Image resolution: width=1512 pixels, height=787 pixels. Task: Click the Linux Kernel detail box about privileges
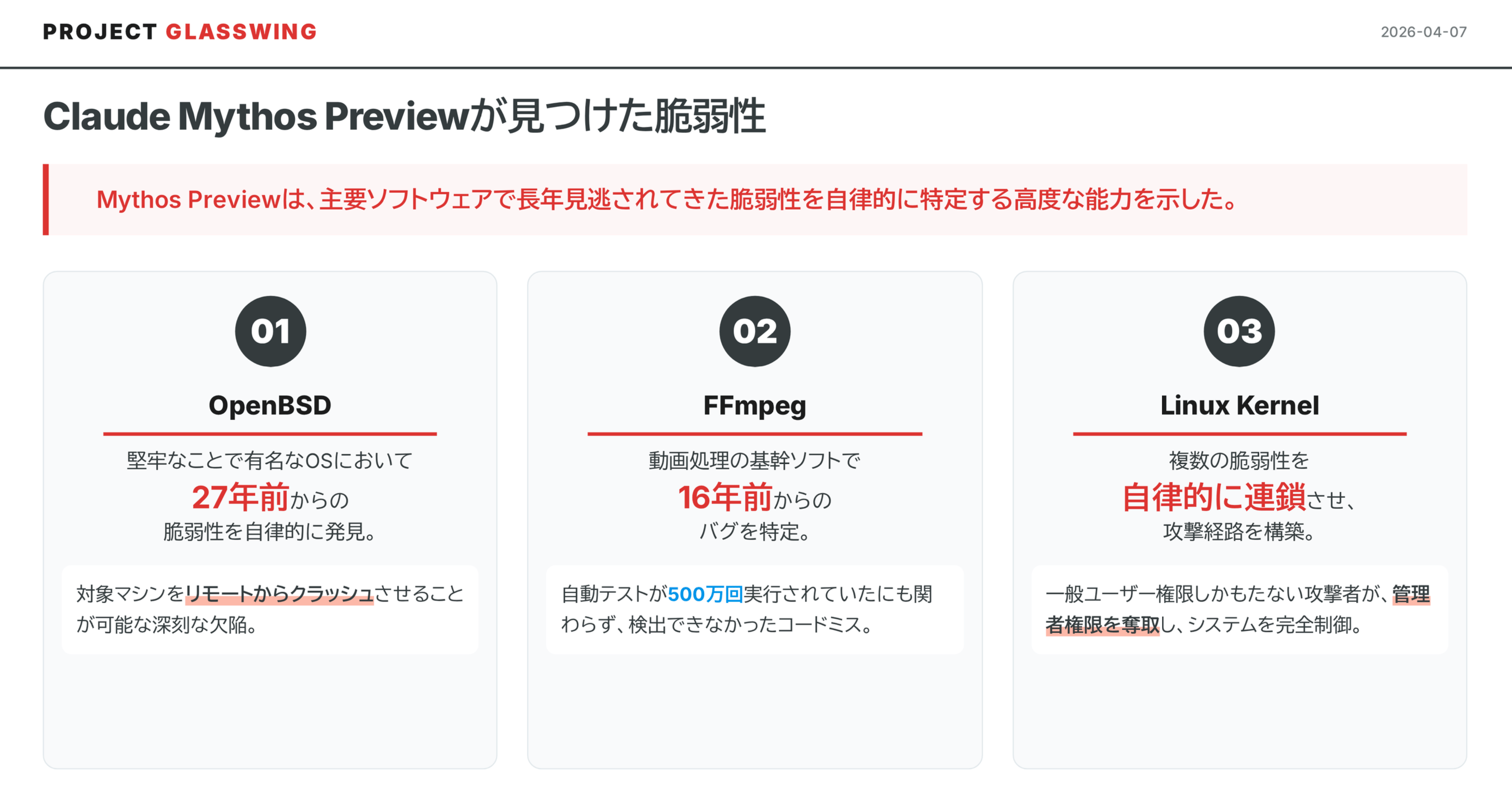pos(1239,609)
